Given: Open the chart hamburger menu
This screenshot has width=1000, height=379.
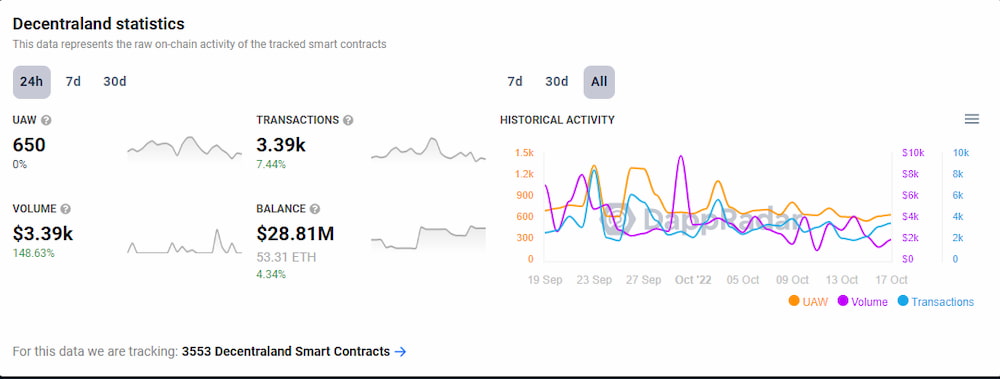Looking at the screenshot, I should pos(971,119).
